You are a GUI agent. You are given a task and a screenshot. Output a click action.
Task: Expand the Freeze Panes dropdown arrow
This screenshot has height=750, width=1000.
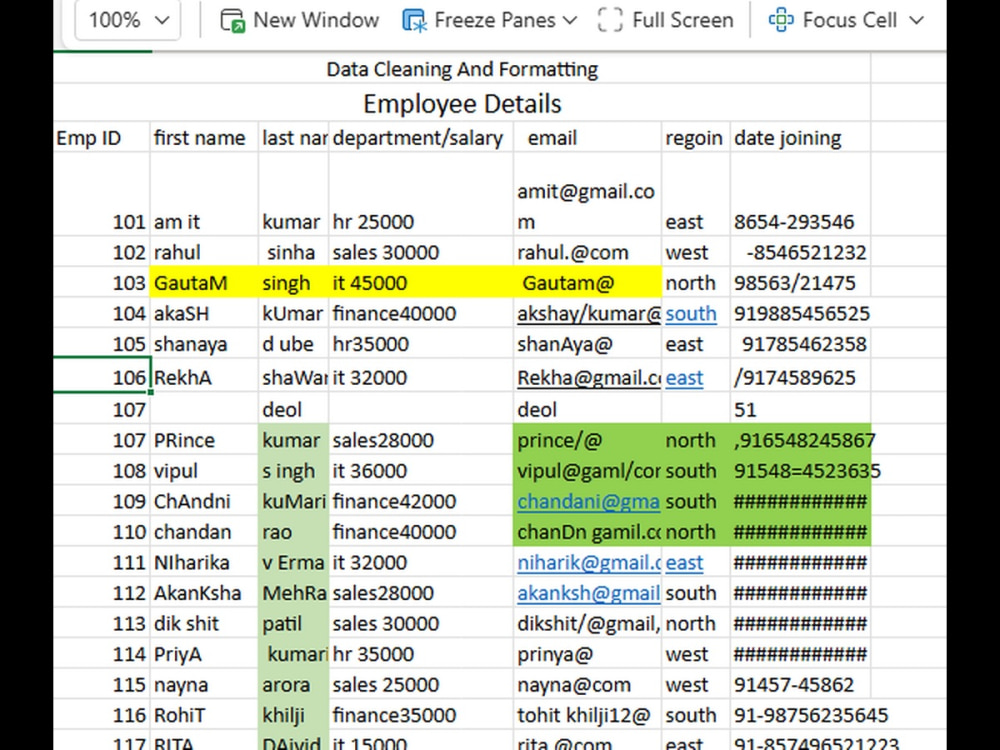point(570,21)
